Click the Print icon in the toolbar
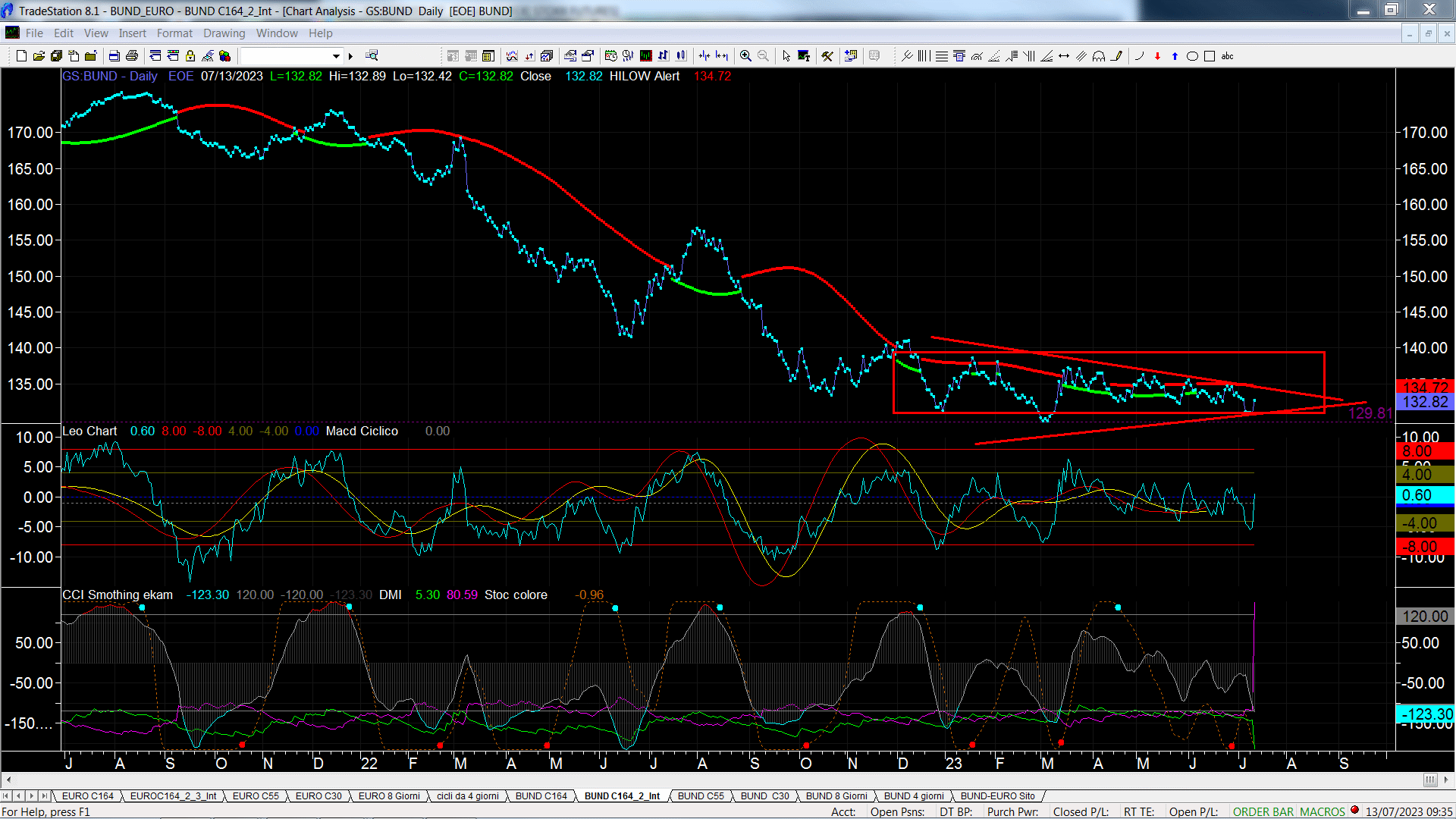The image size is (1456, 819). pos(132,56)
